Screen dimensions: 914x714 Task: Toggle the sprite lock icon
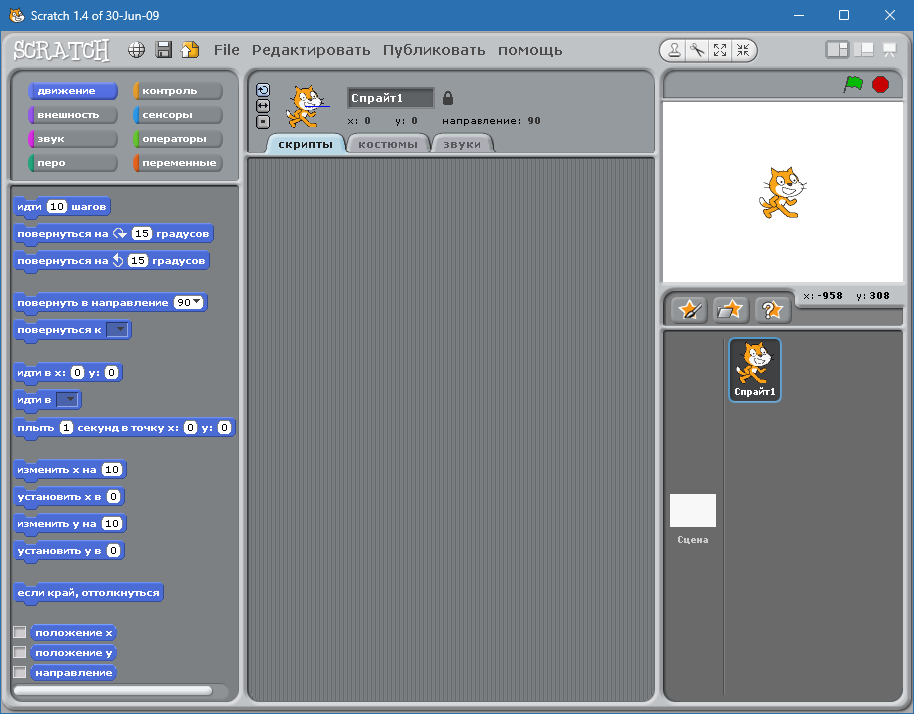pyautogui.click(x=447, y=97)
